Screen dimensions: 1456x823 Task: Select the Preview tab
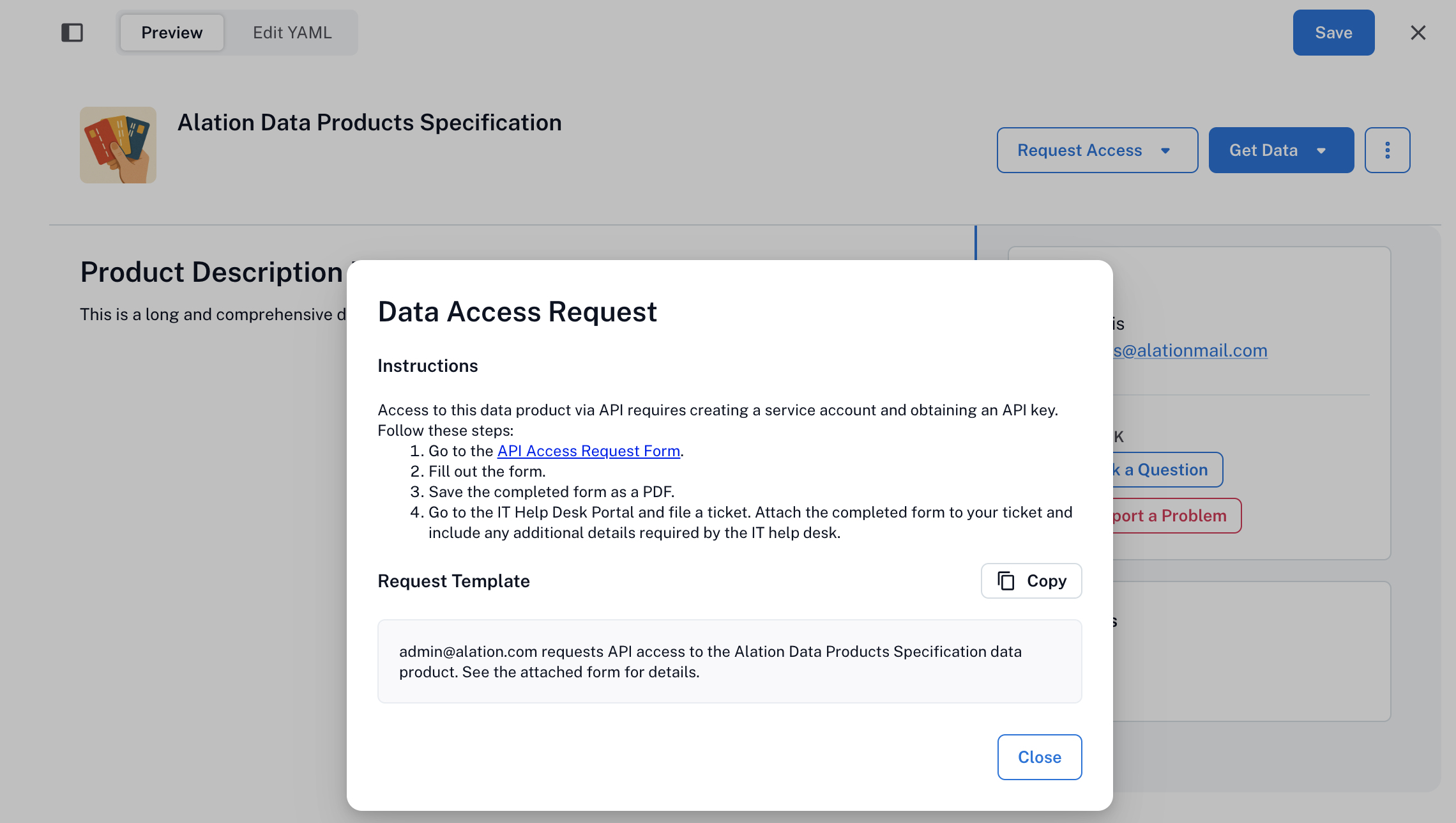171,32
